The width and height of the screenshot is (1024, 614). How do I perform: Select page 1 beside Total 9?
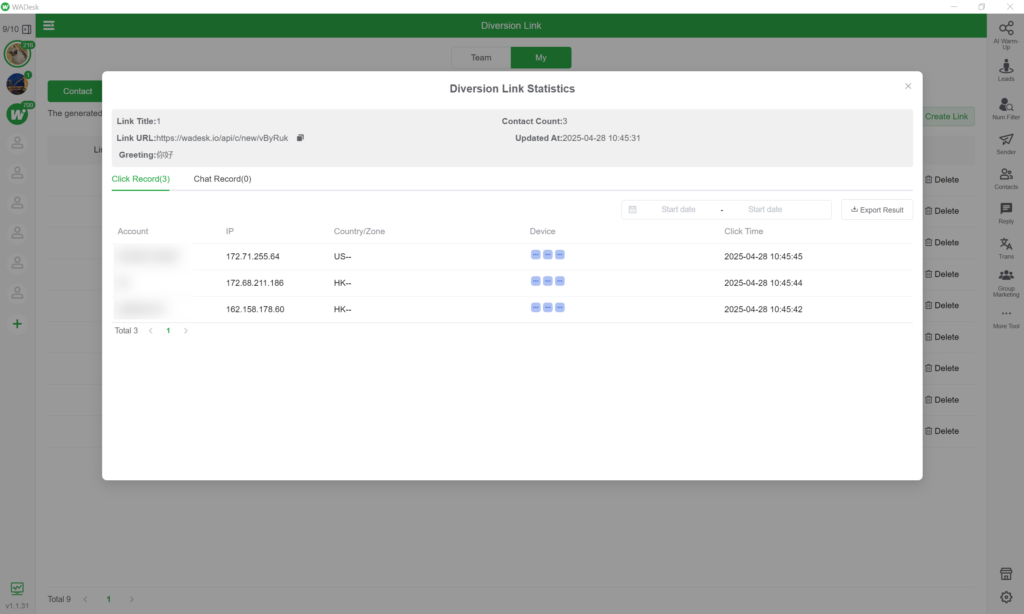pos(108,599)
